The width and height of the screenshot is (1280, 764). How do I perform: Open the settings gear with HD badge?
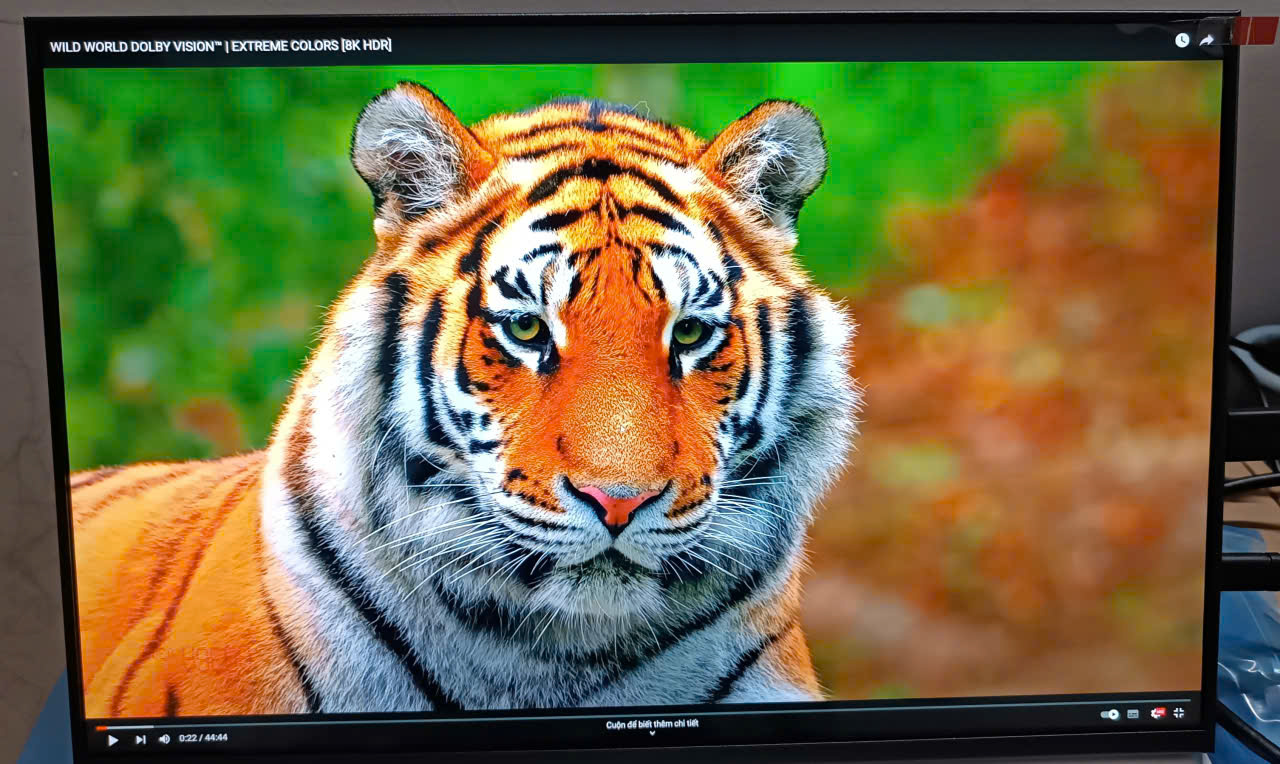click(1157, 713)
